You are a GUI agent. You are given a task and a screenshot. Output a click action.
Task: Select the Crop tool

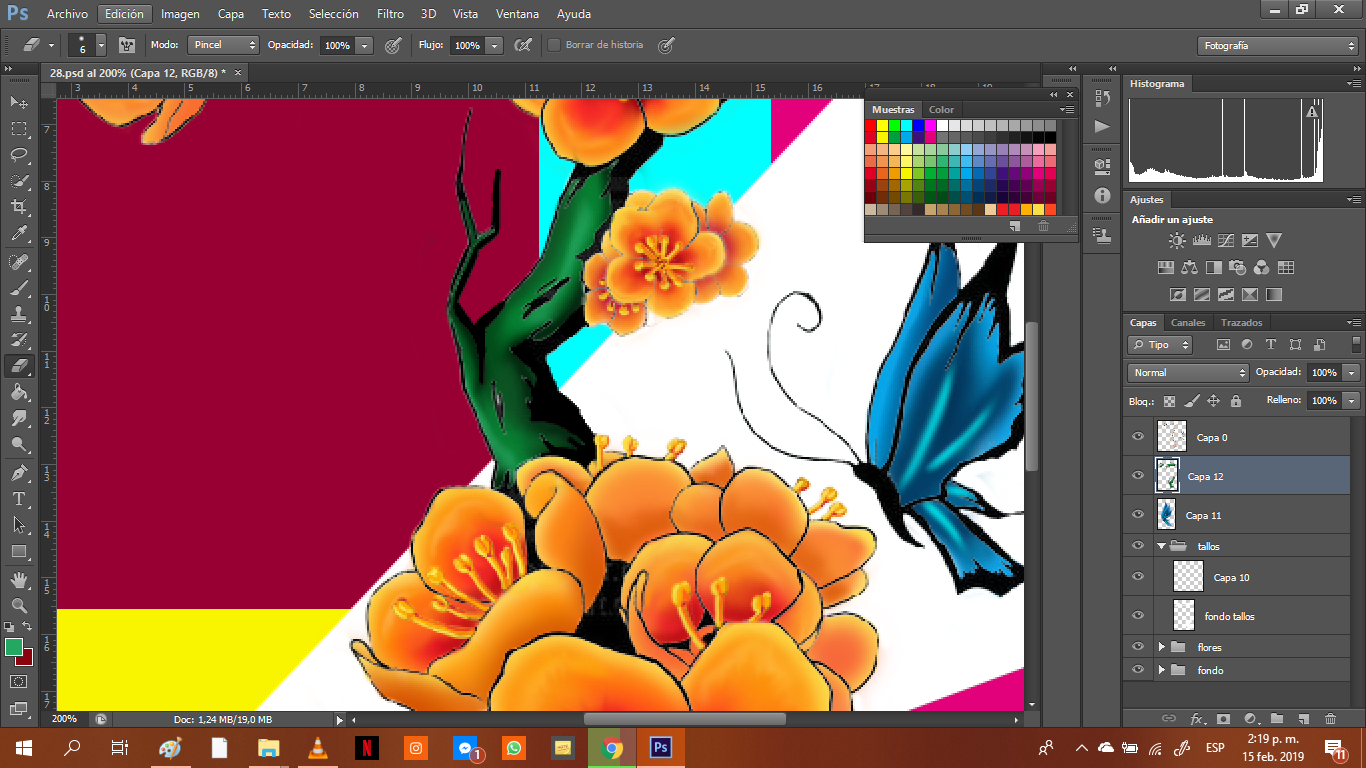tap(19, 207)
